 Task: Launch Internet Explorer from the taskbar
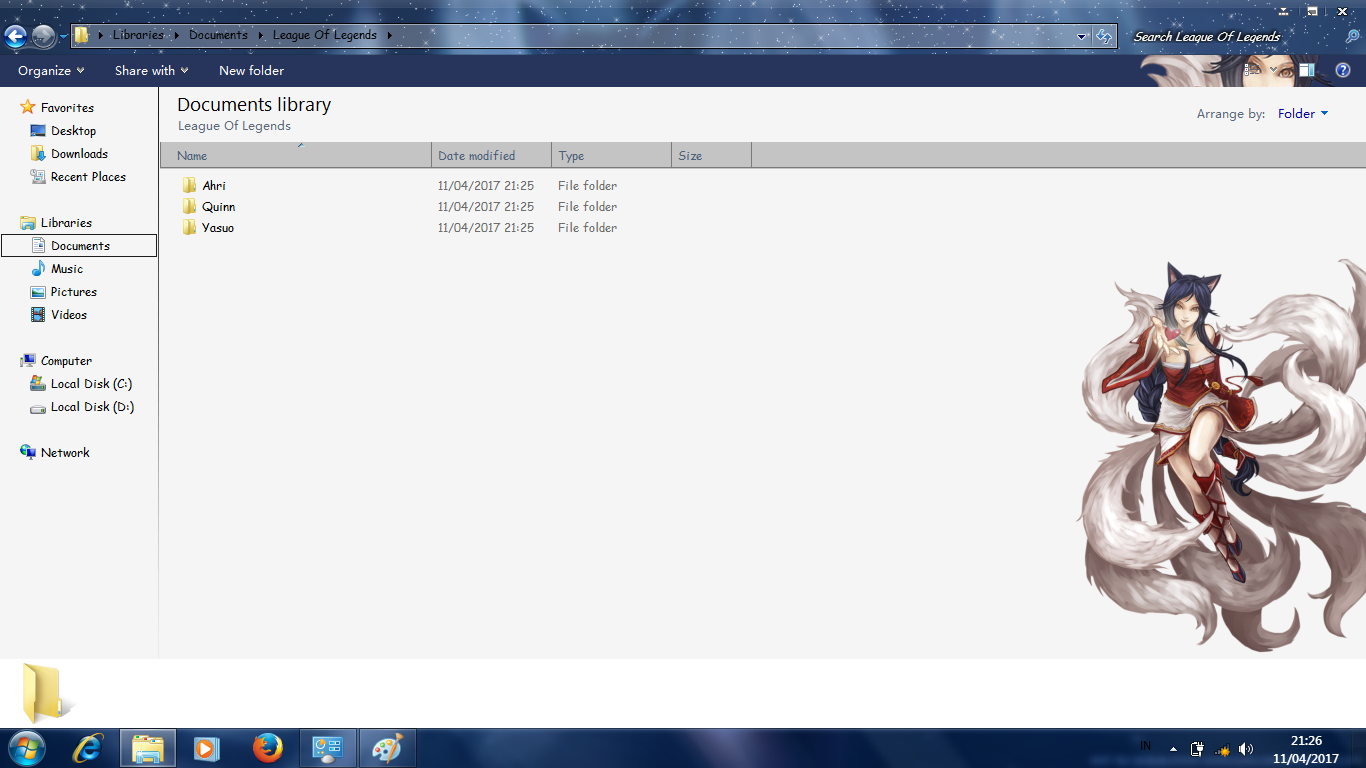tap(88, 748)
